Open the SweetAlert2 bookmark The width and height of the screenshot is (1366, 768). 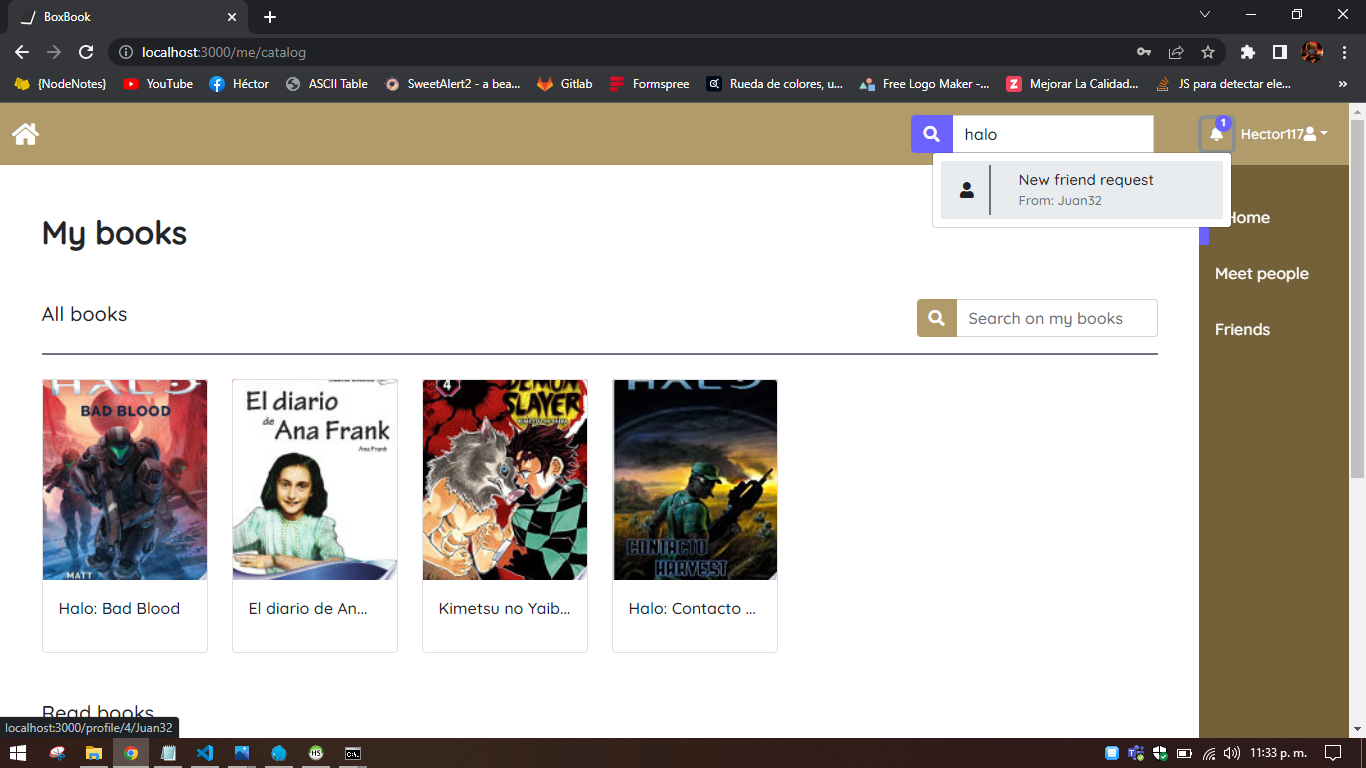(x=452, y=84)
